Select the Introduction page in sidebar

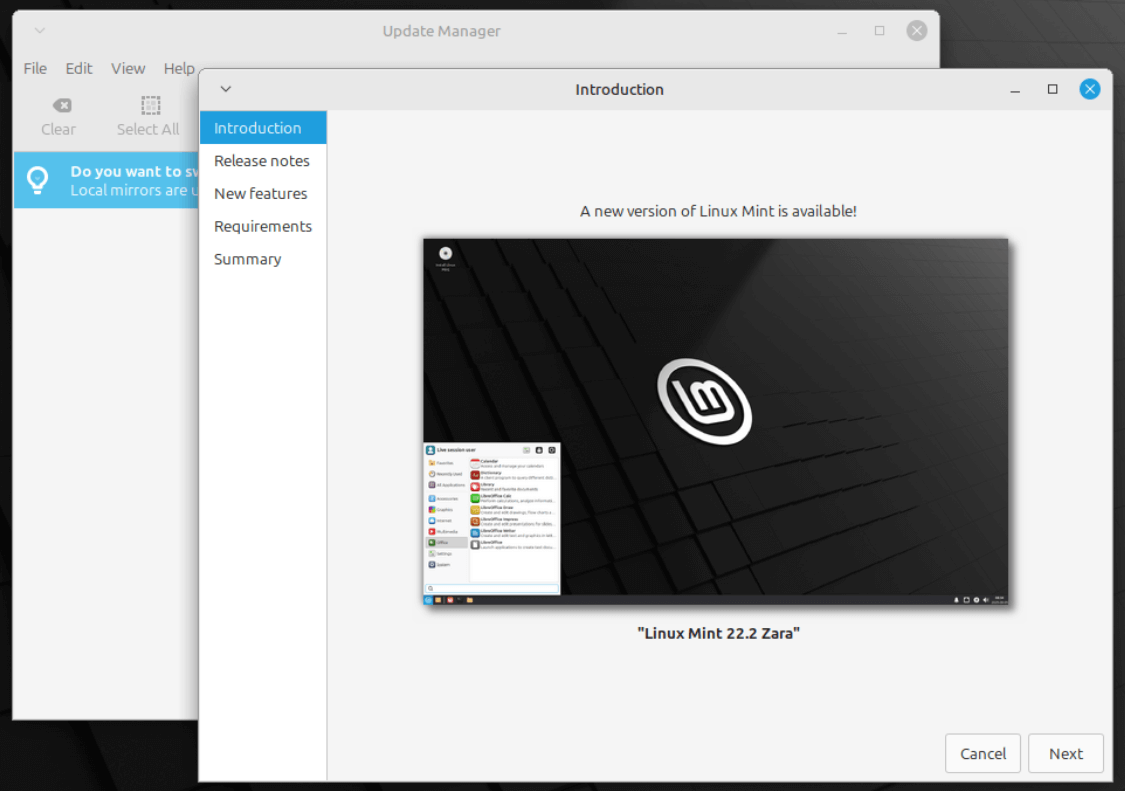(263, 128)
